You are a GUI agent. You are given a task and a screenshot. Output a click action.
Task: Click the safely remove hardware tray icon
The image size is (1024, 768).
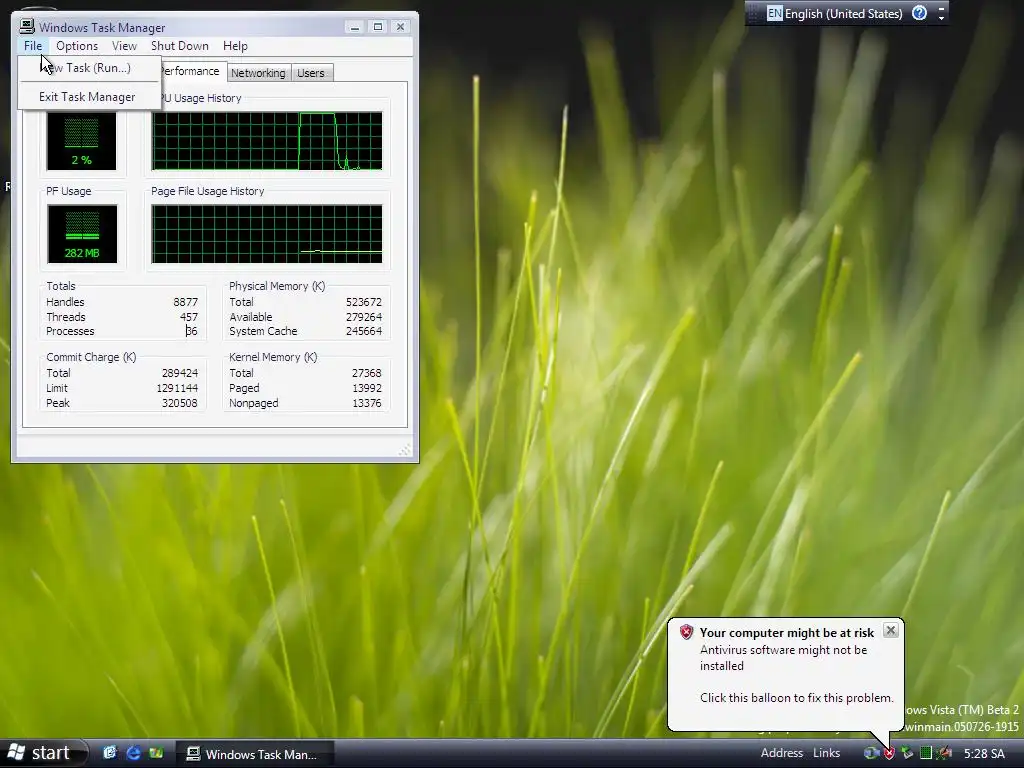(x=907, y=753)
